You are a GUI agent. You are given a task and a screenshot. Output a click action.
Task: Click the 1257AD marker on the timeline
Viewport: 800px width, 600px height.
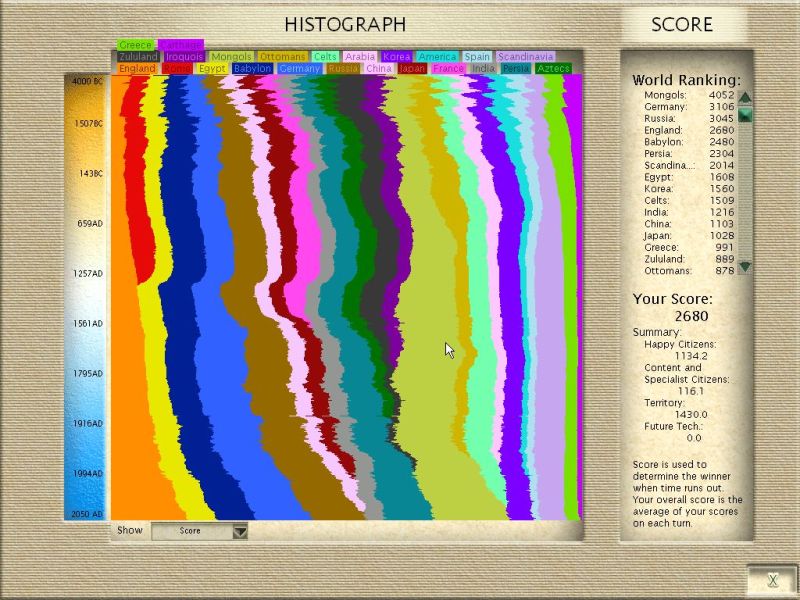pyautogui.click(x=90, y=273)
